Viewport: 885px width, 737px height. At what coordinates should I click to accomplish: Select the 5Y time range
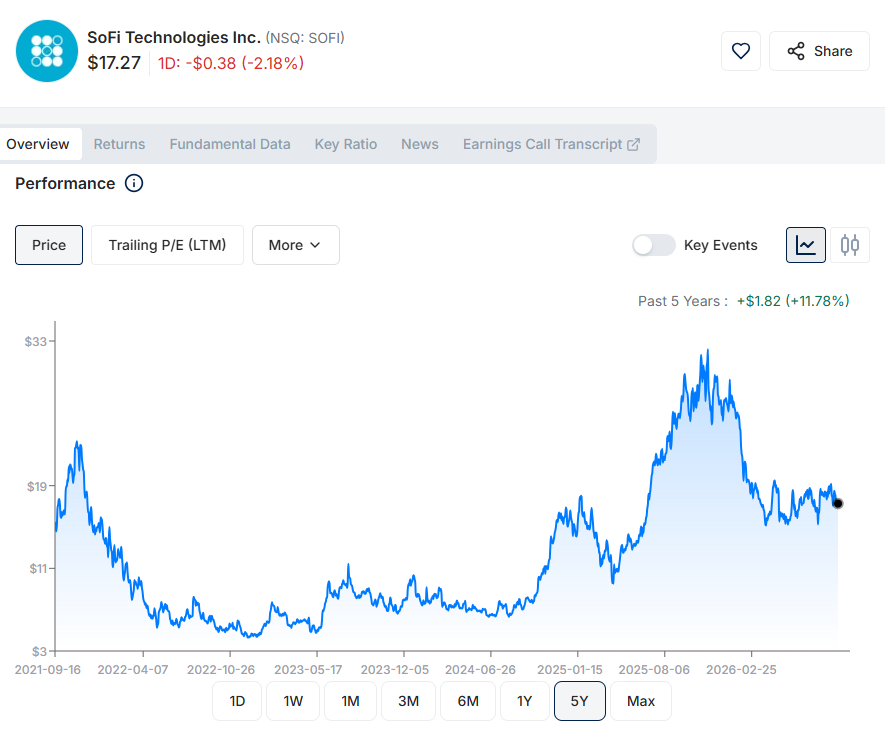tap(580, 701)
